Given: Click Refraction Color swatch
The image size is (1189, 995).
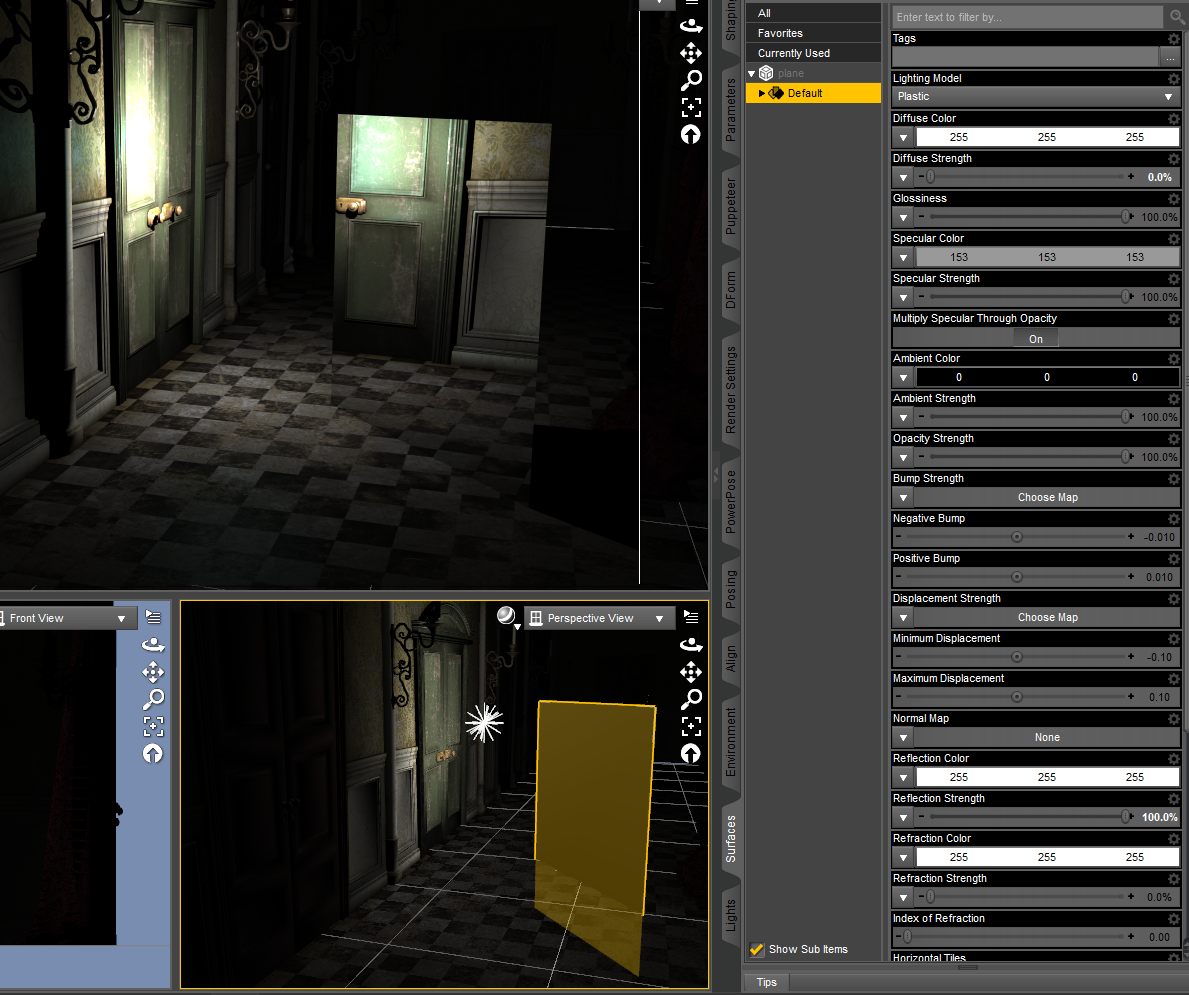Looking at the screenshot, I should (1047, 857).
